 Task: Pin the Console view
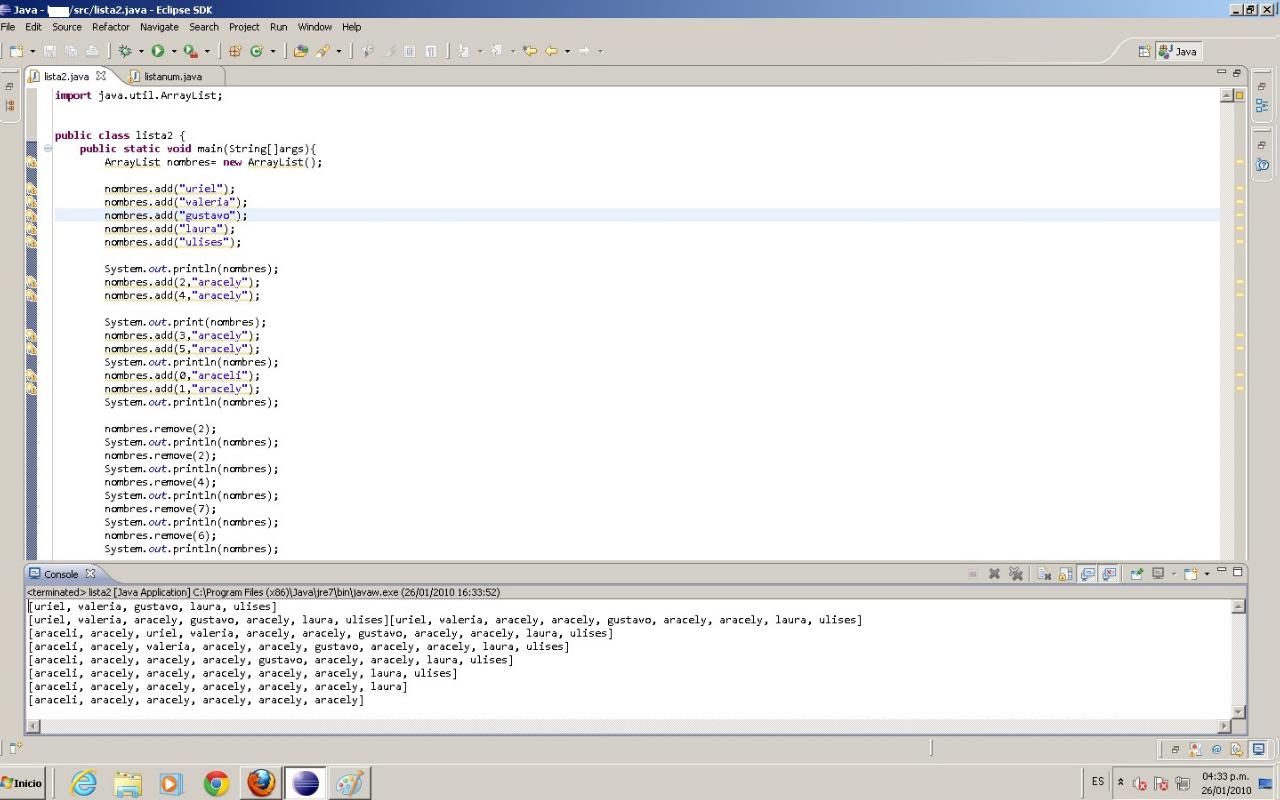(1136, 574)
